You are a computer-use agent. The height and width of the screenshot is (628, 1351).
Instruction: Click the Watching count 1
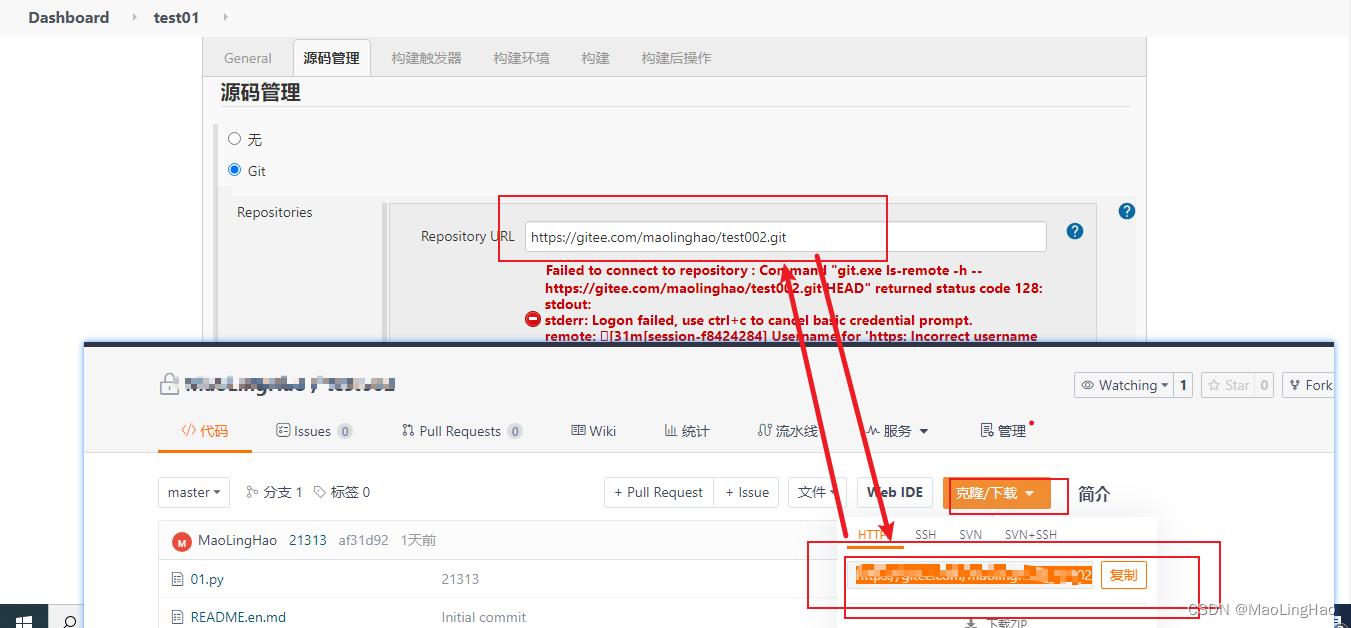1183,385
